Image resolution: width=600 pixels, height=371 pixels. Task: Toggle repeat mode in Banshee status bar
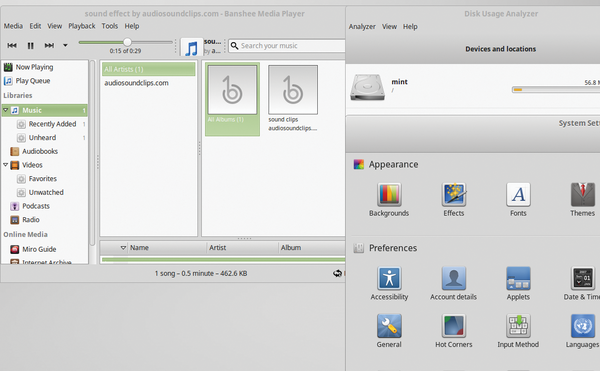(x=337, y=273)
